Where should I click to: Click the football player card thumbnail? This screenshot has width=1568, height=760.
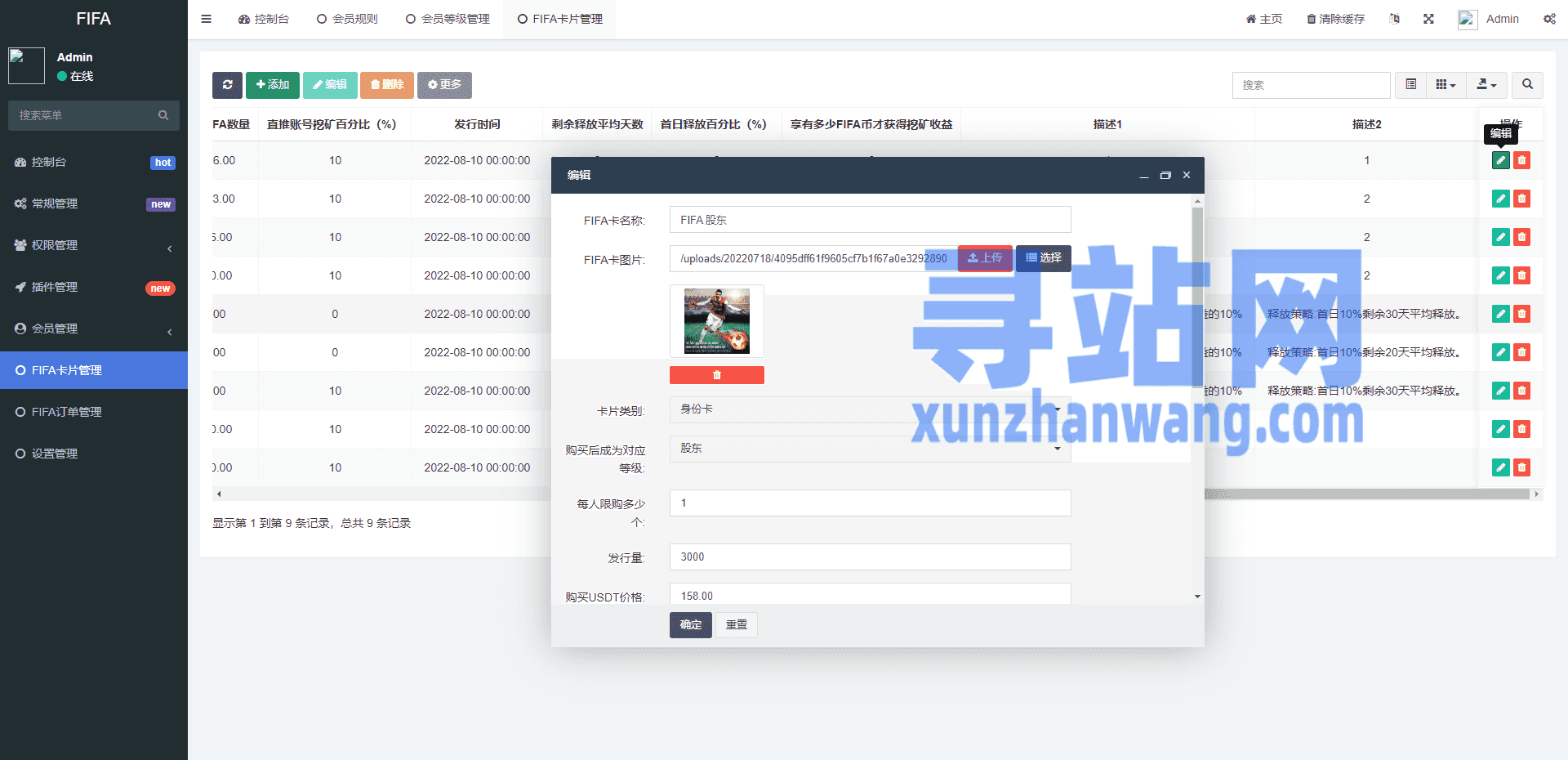pyautogui.click(x=717, y=321)
